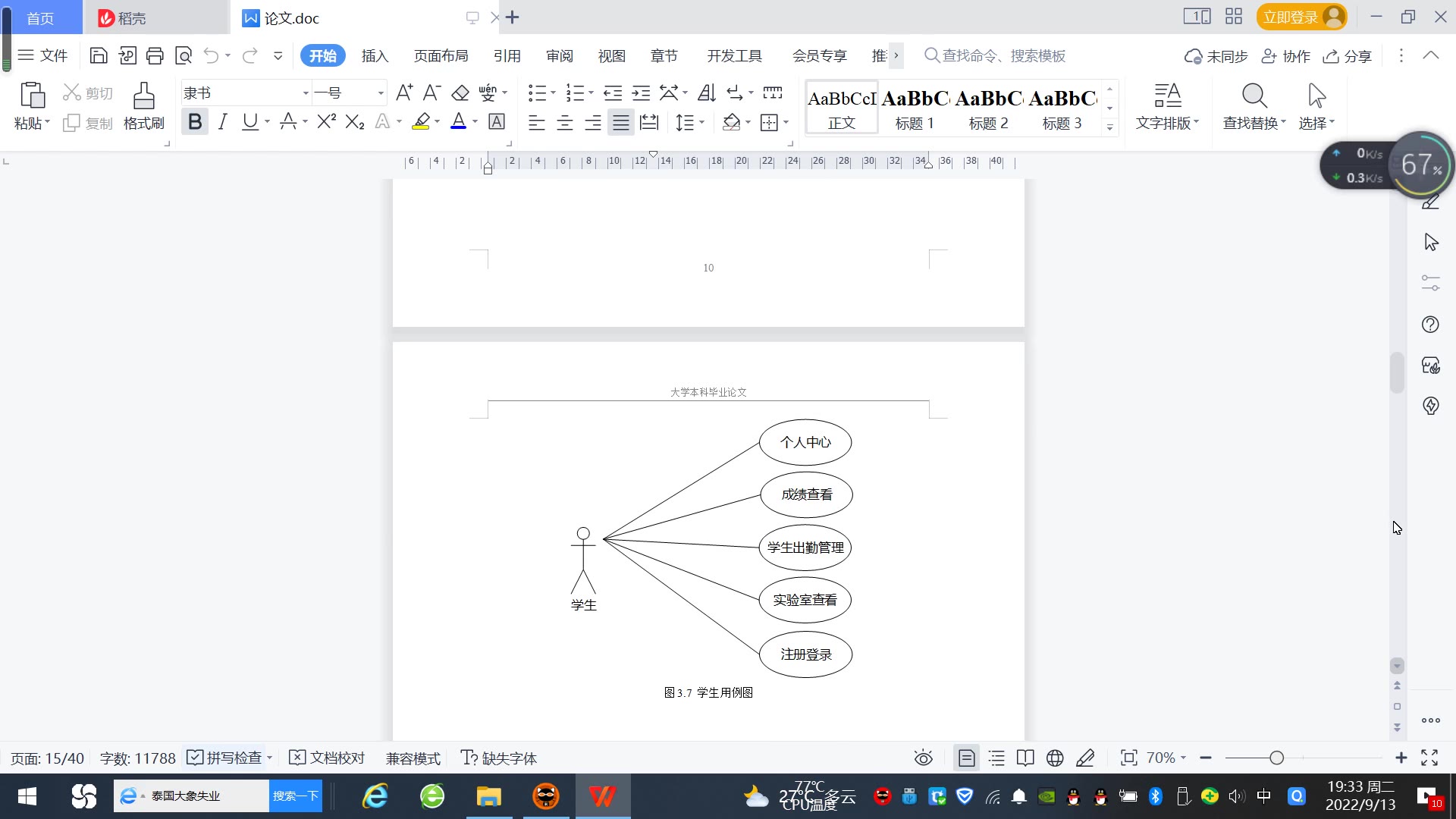The height and width of the screenshot is (819, 1456).
Task: Switch to web layout view icon
Action: pyautogui.click(x=1055, y=758)
